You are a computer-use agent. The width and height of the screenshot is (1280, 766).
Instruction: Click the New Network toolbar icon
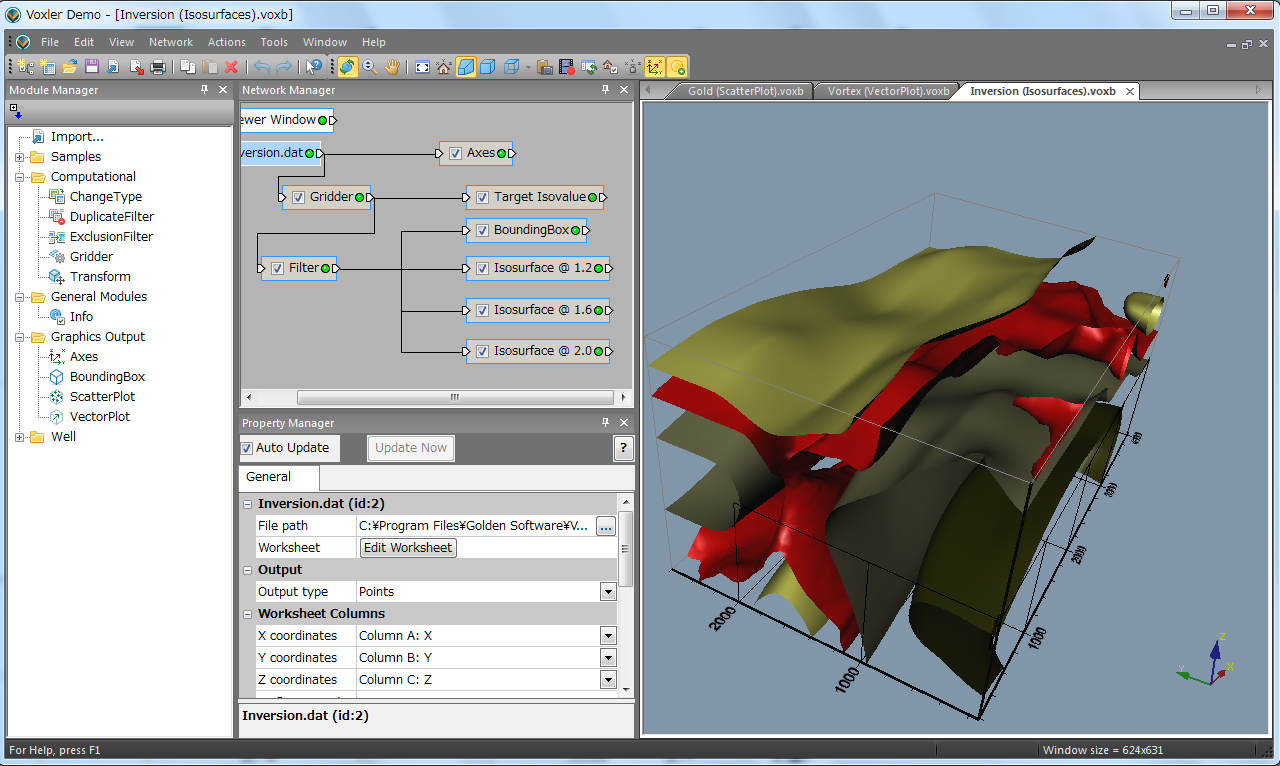point(25,67)
